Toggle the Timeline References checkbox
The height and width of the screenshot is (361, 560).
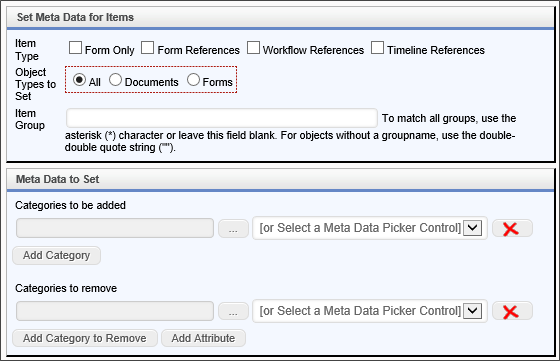(378, 47)
